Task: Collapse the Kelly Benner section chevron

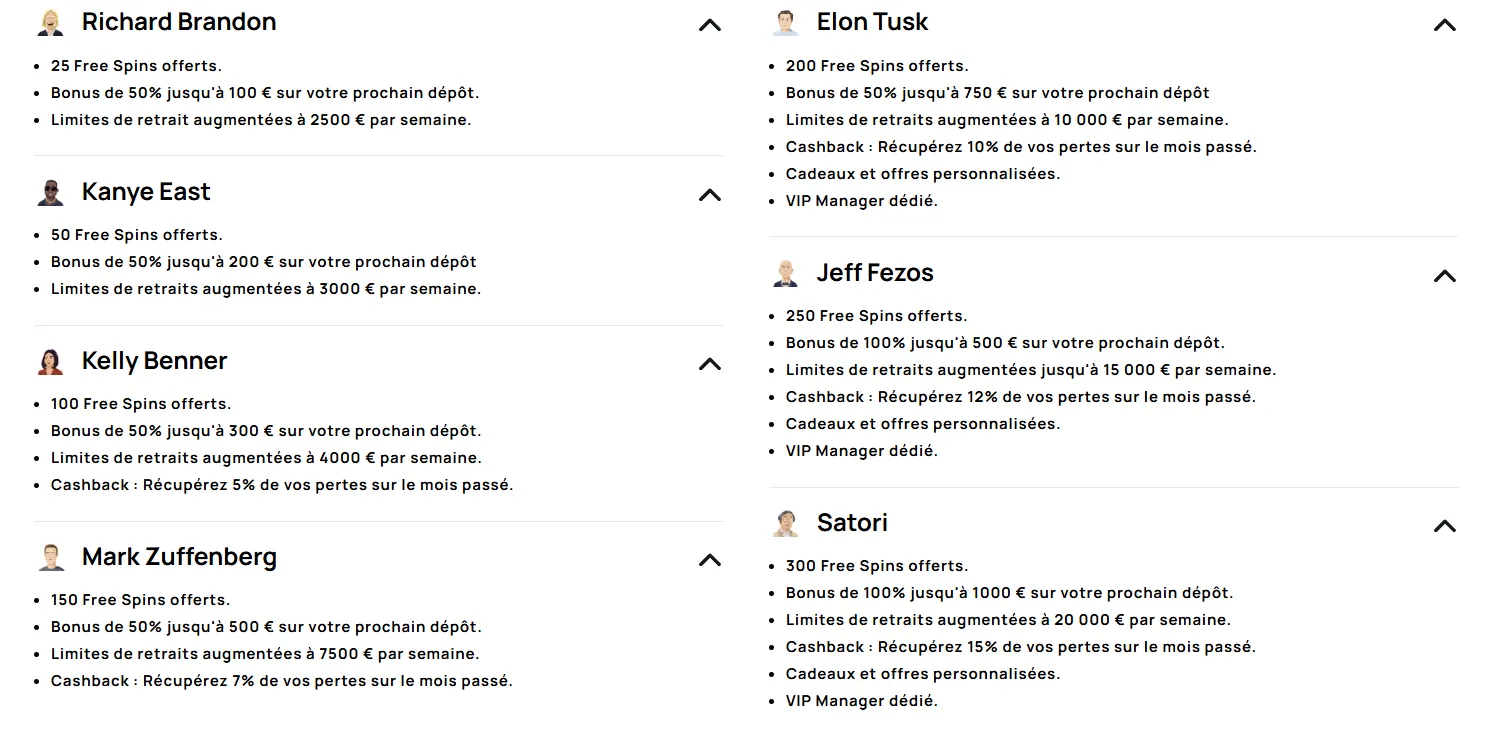Action: [x=710, y=364]
